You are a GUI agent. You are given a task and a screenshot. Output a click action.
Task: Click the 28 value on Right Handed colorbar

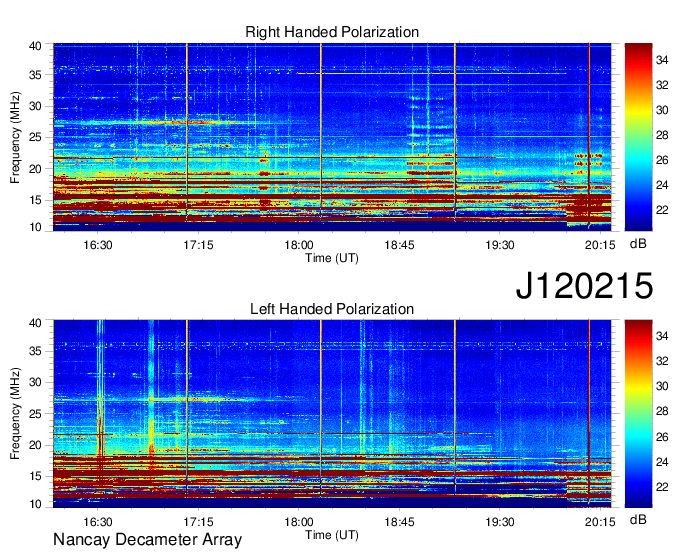tap(662, 135)
